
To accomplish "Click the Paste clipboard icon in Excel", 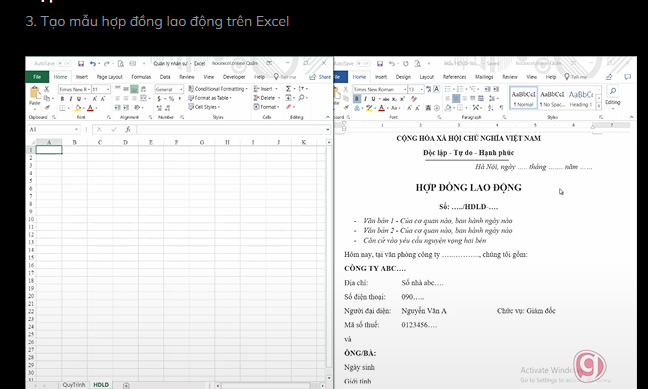I will (35, 93).
